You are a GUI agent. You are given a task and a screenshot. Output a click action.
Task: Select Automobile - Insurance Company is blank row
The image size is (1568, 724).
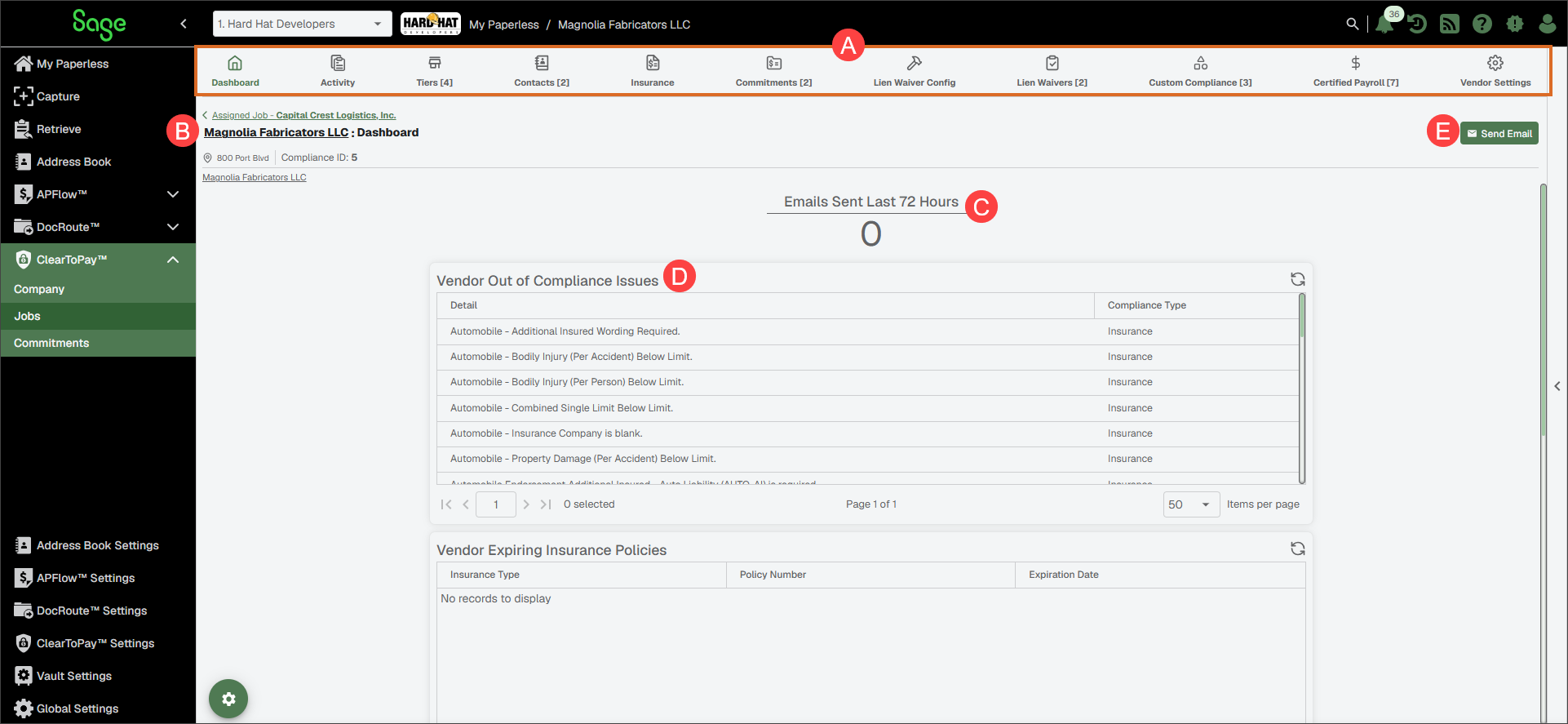click(x=867, y=433)
